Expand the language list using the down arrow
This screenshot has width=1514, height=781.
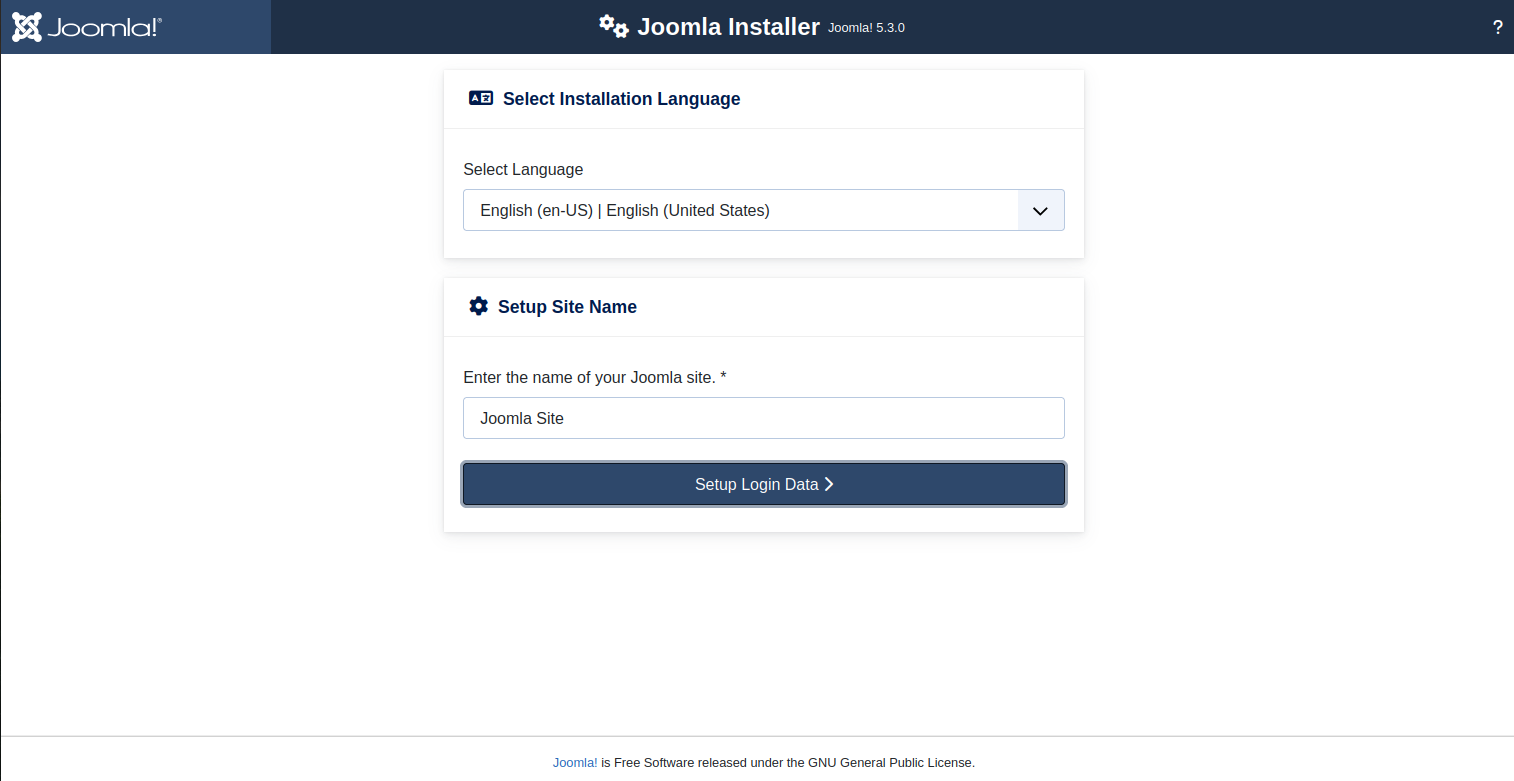[1040, 211]
